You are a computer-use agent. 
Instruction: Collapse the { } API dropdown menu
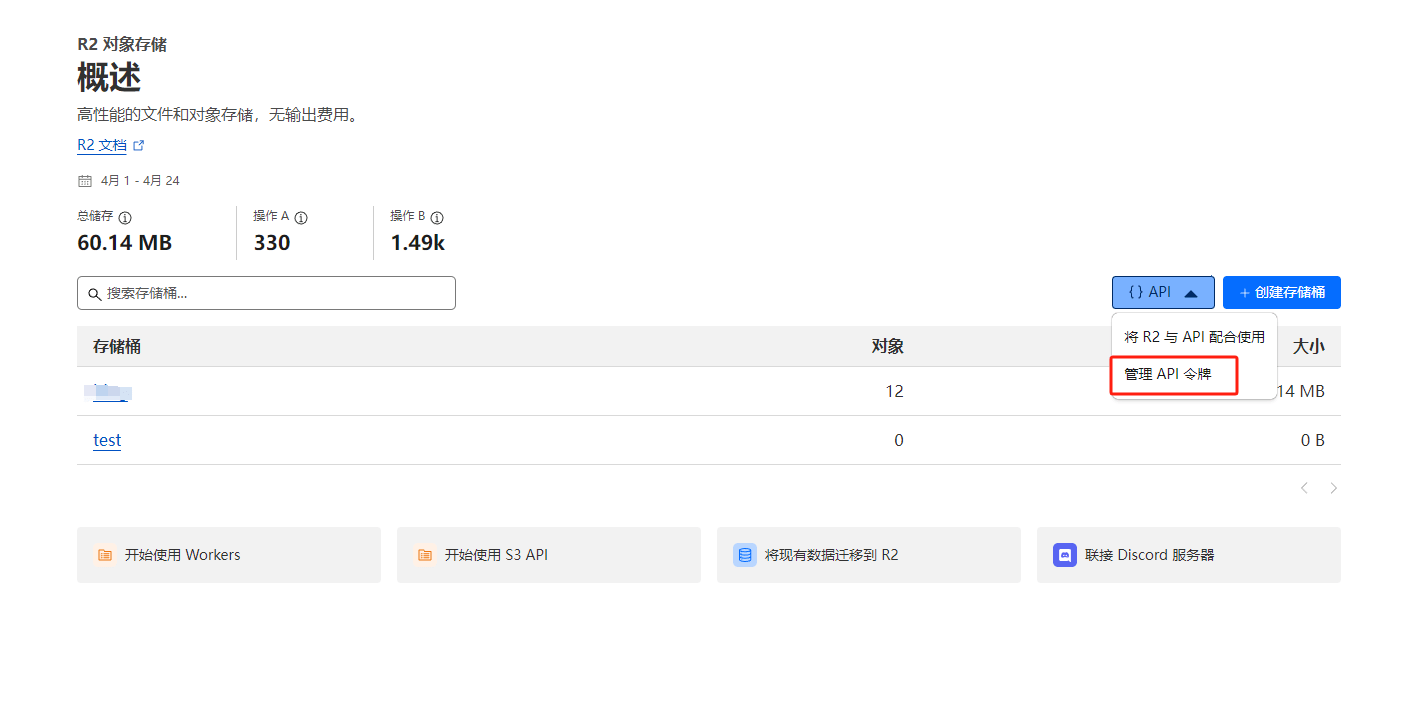click(x=1163, y=293)
